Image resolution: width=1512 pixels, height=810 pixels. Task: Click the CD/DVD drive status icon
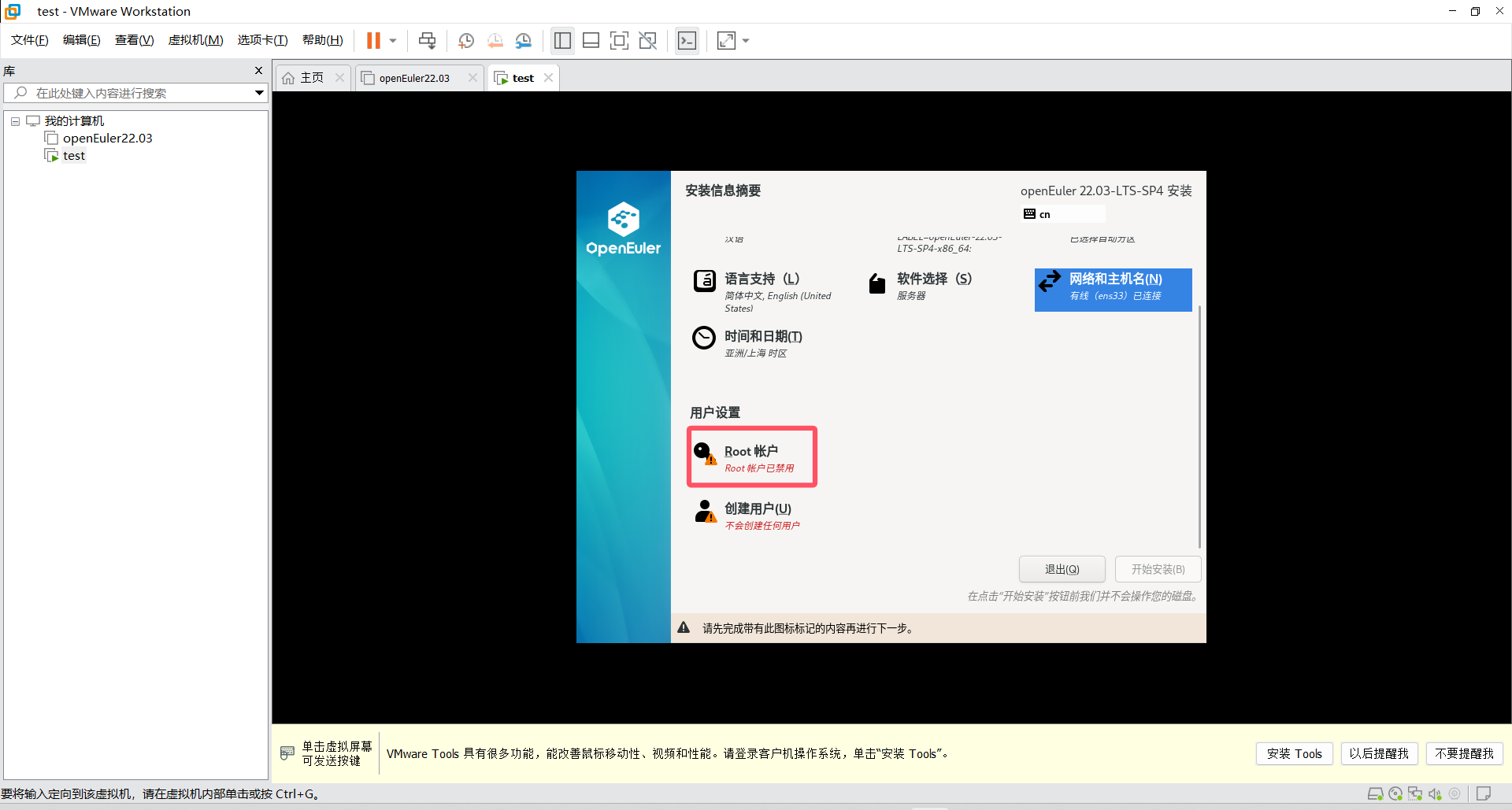(x=1395, y=794)
